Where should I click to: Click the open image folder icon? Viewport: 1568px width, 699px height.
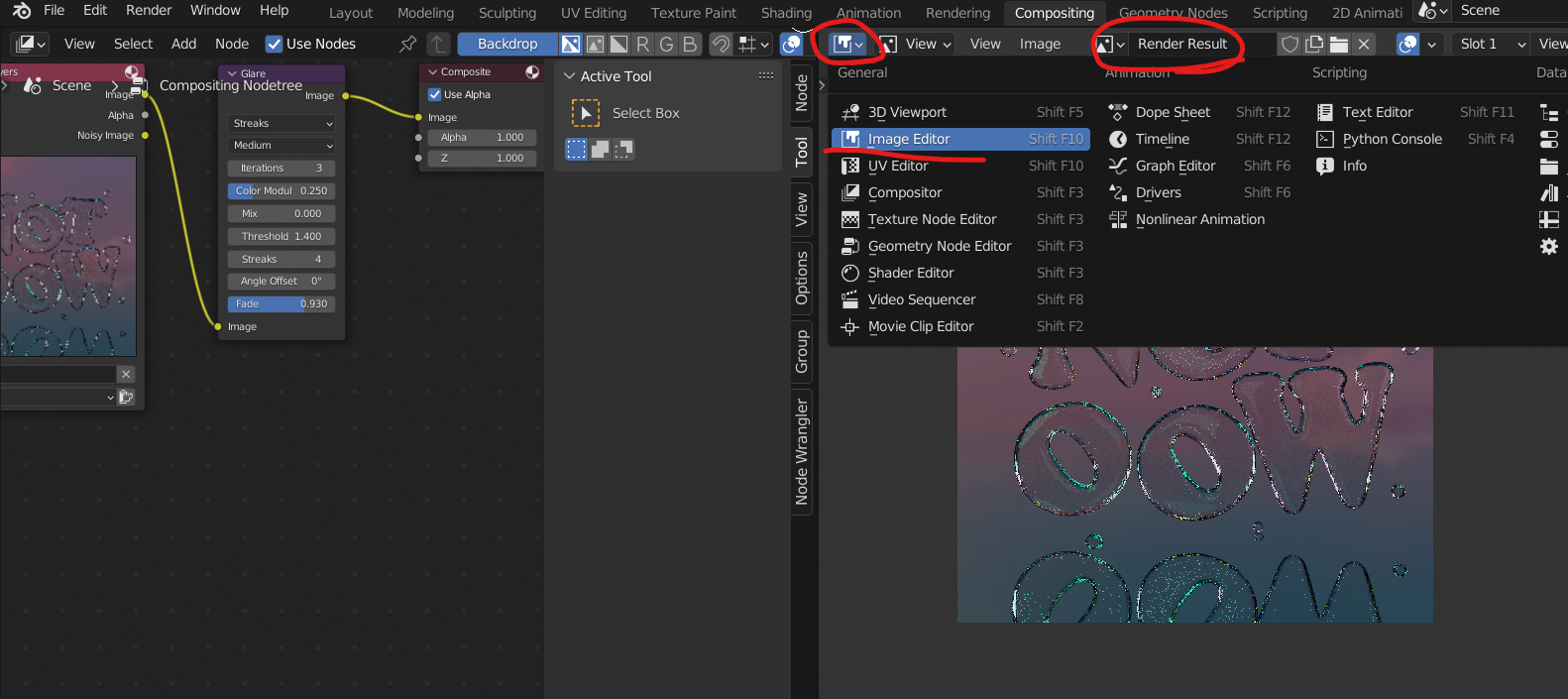[1339, 44]
